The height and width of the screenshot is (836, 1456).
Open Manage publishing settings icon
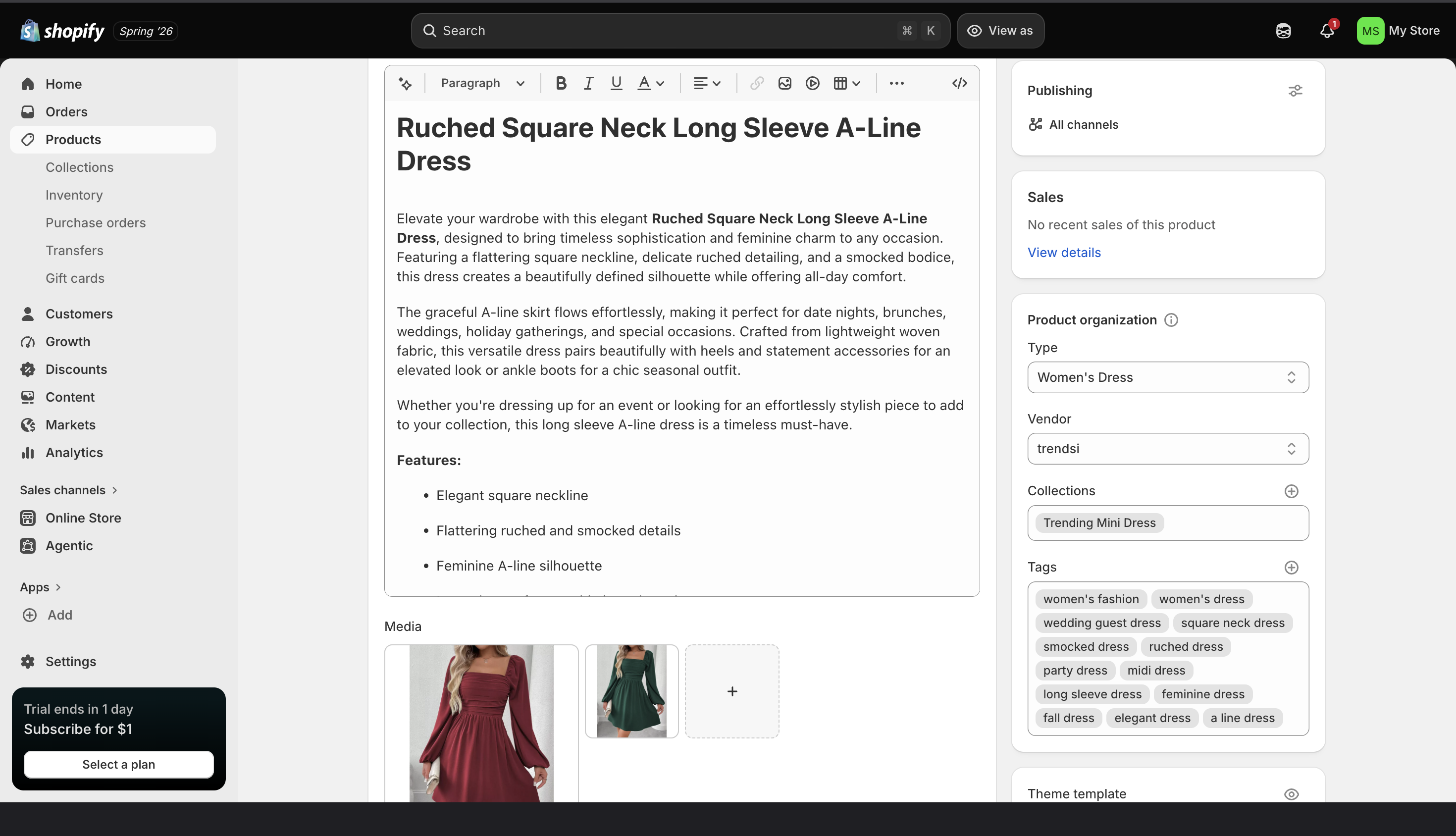(1295, 91)
